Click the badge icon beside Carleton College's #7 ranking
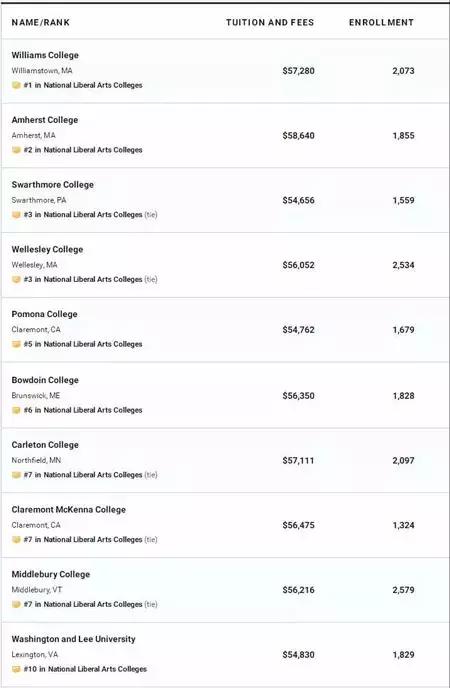450x688 pixels. click(x=16, y=475)
